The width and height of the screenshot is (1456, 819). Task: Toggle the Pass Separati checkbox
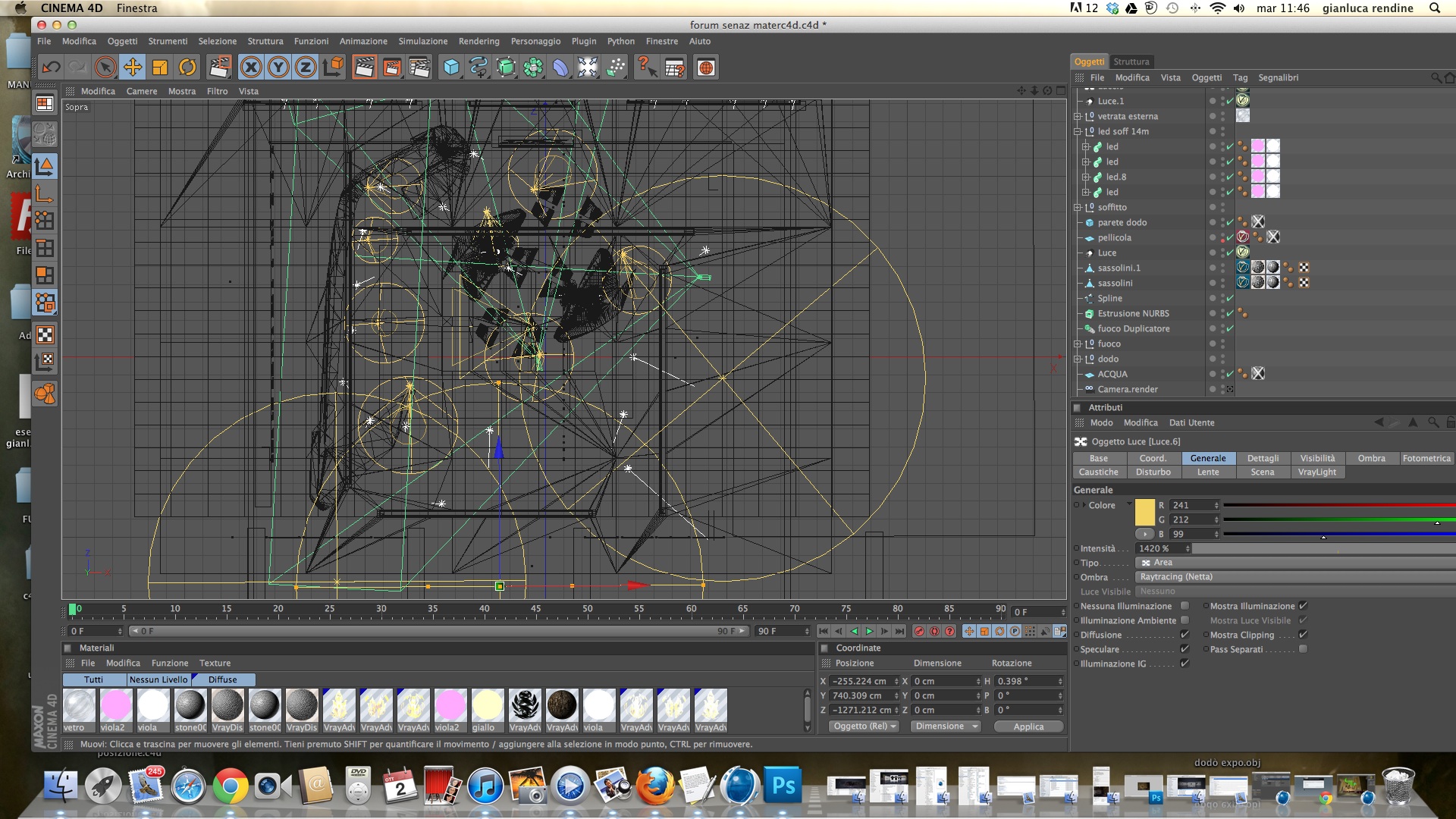pos(1303,649)
